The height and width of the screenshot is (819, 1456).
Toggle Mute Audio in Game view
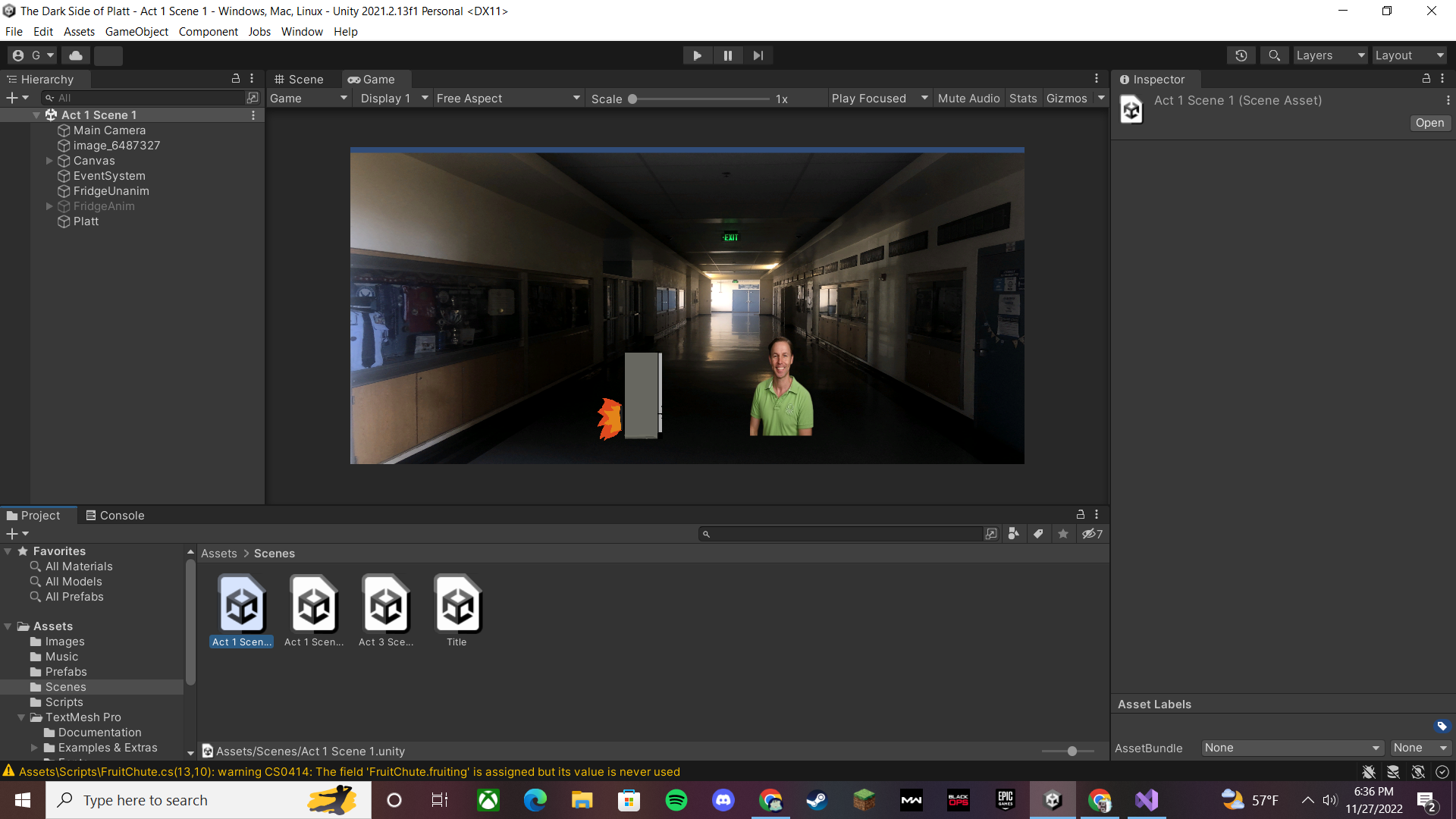(968, 99)
